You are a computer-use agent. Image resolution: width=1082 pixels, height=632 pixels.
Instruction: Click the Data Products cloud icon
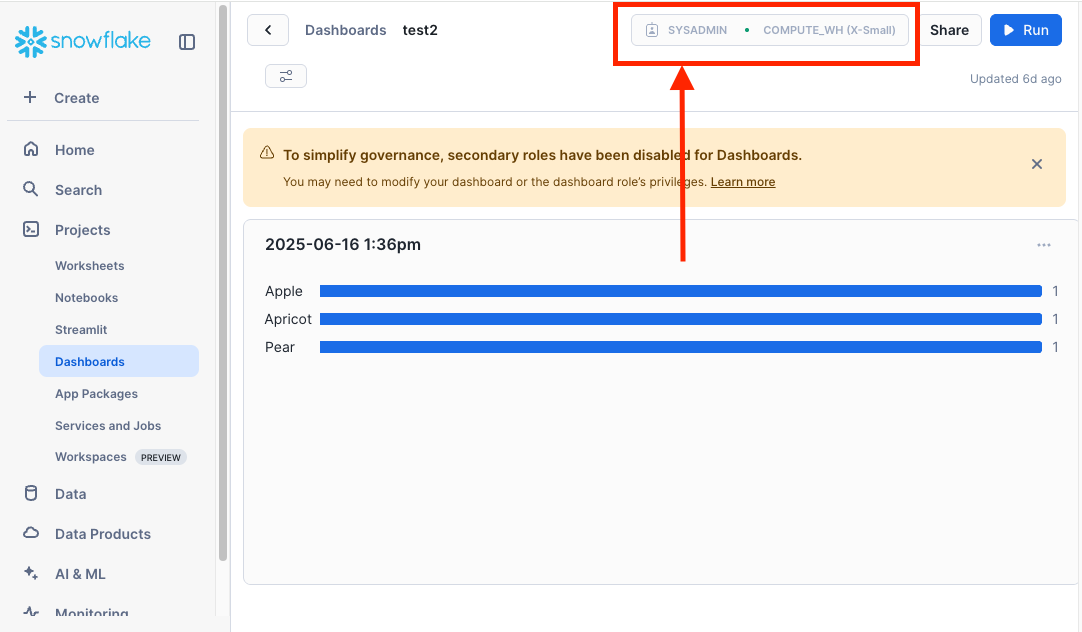[31, 533]
